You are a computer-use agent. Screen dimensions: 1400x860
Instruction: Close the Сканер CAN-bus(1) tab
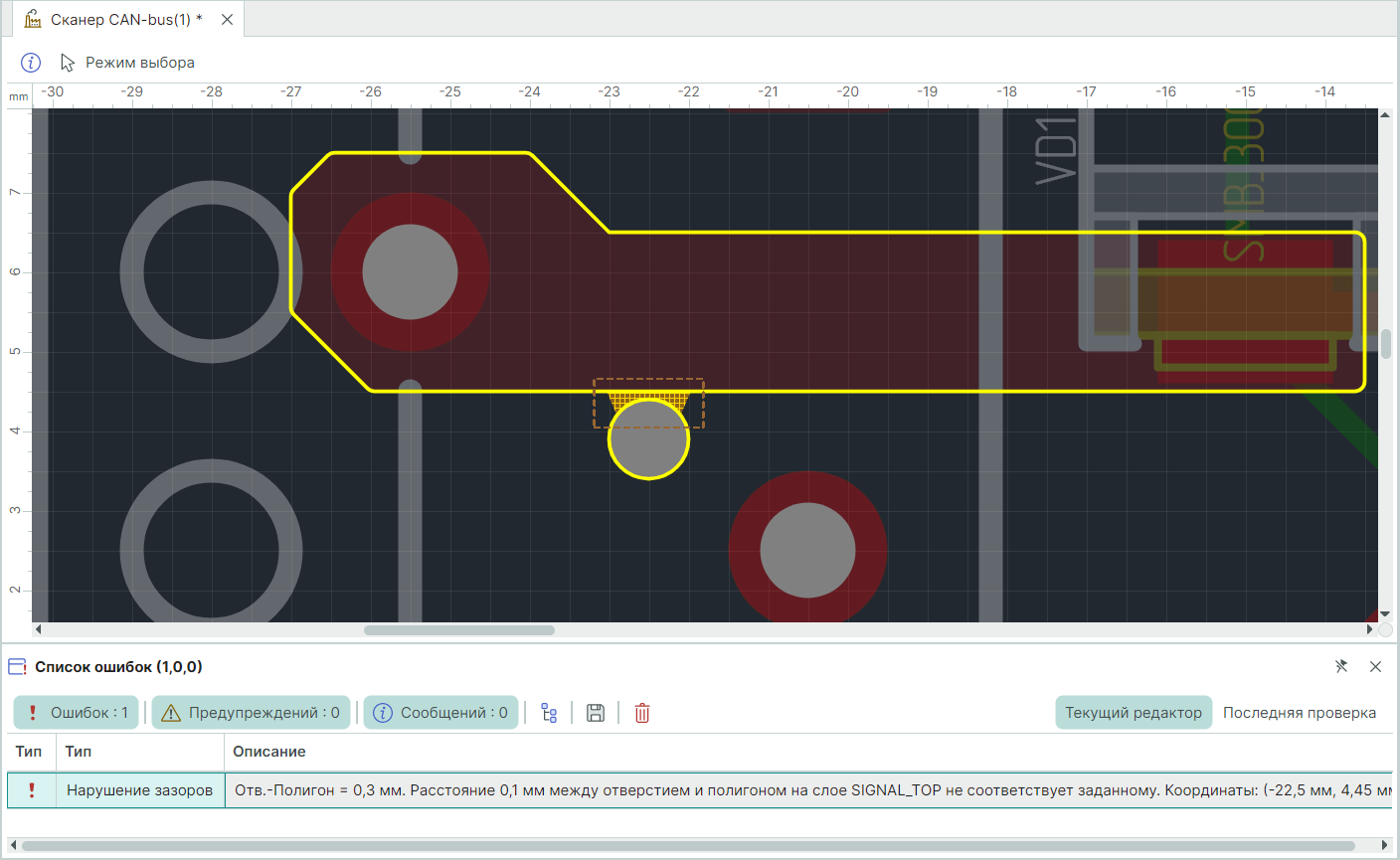point(227,20)
